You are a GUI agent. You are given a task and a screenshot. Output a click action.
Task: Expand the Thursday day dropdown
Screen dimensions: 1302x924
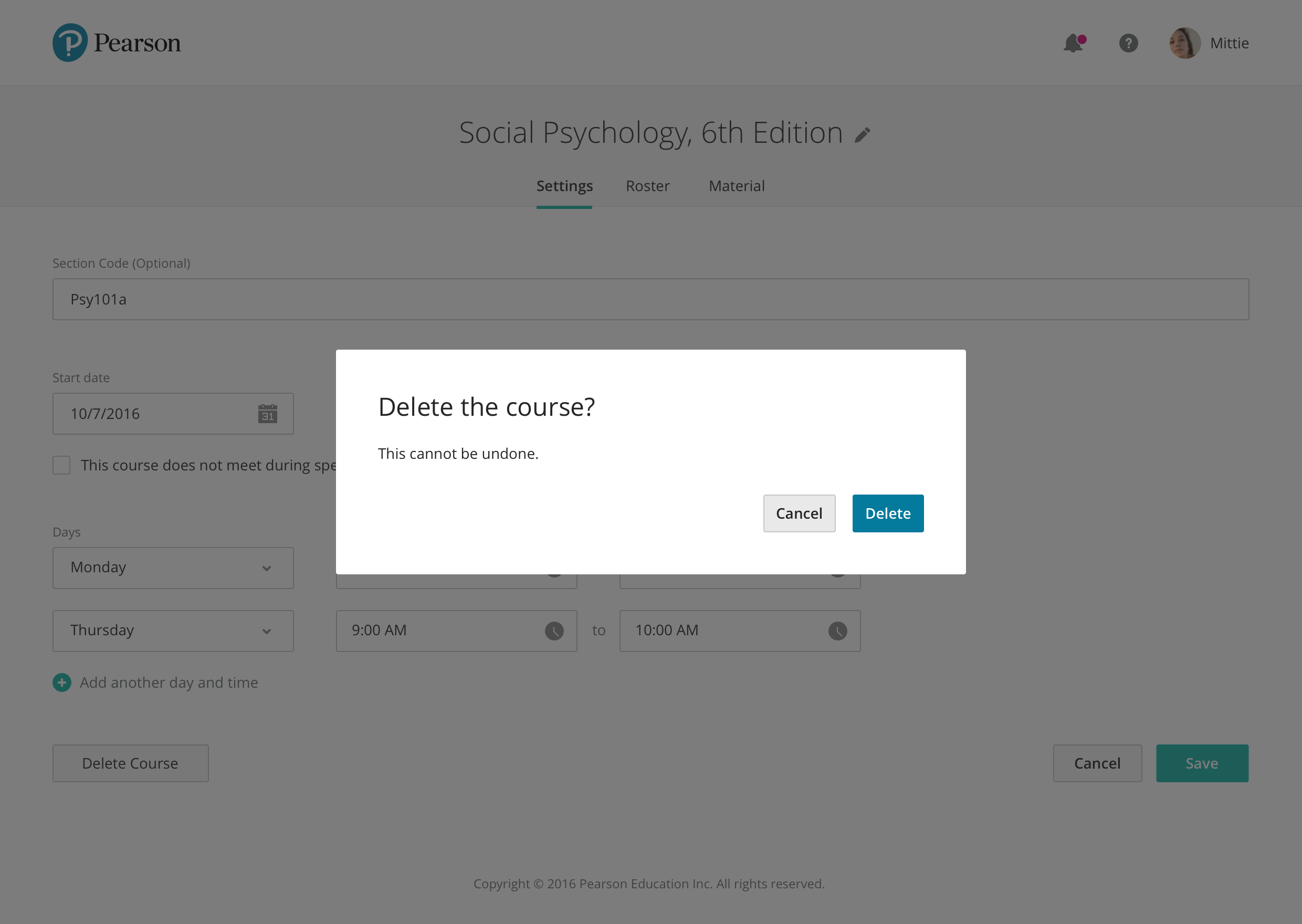click(x=173, y=631)
